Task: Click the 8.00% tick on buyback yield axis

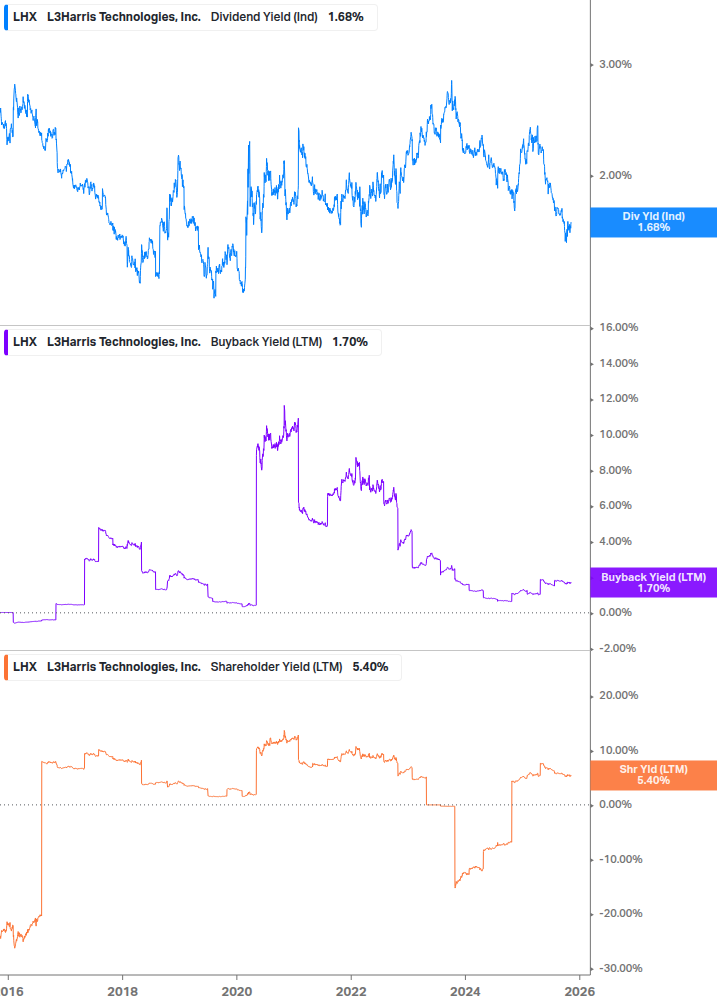Action: tap(615, 470)
